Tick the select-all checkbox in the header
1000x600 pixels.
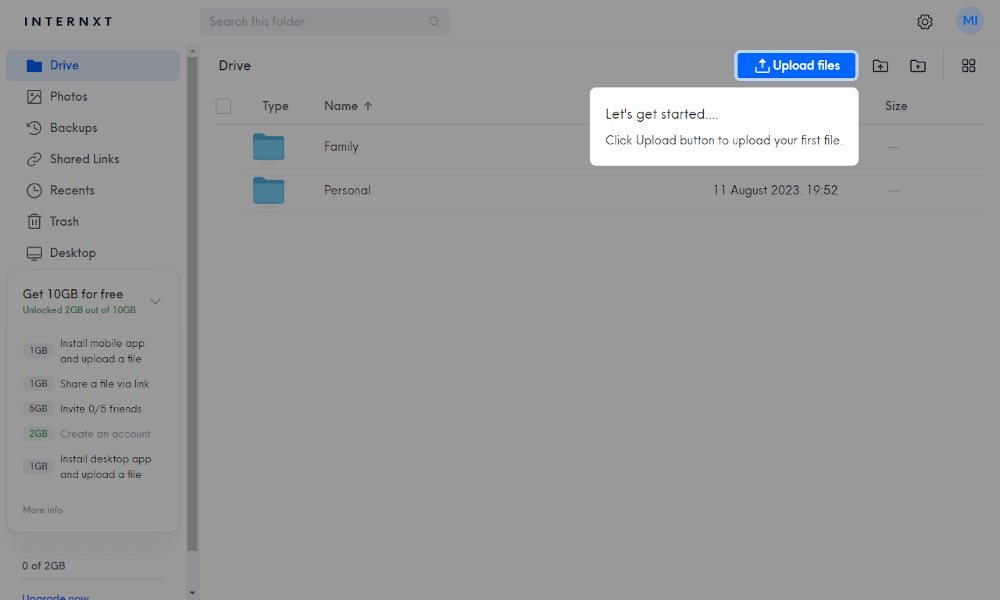(x=223, y=106)
